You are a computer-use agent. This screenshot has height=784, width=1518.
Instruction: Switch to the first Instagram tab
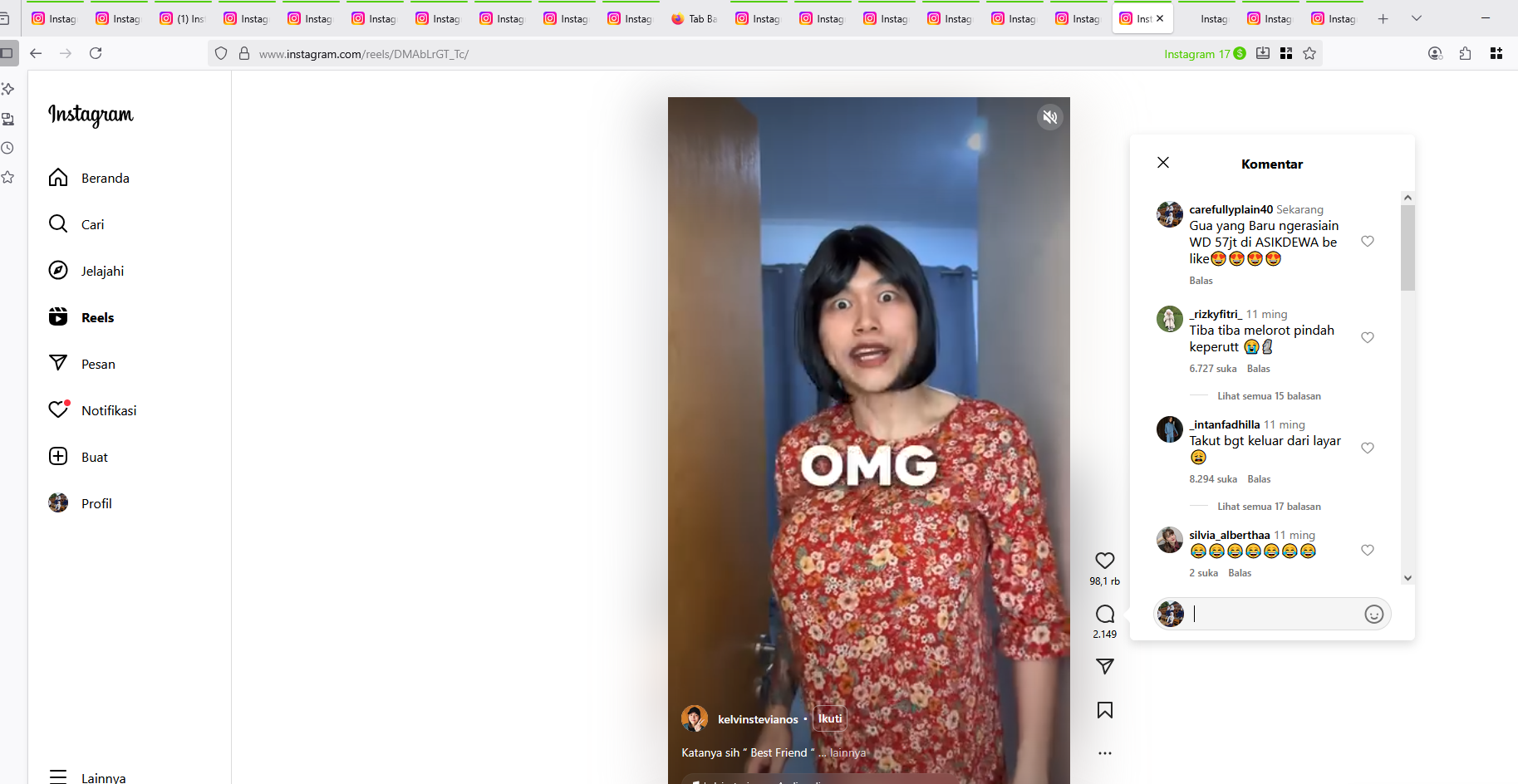(54, 18)
